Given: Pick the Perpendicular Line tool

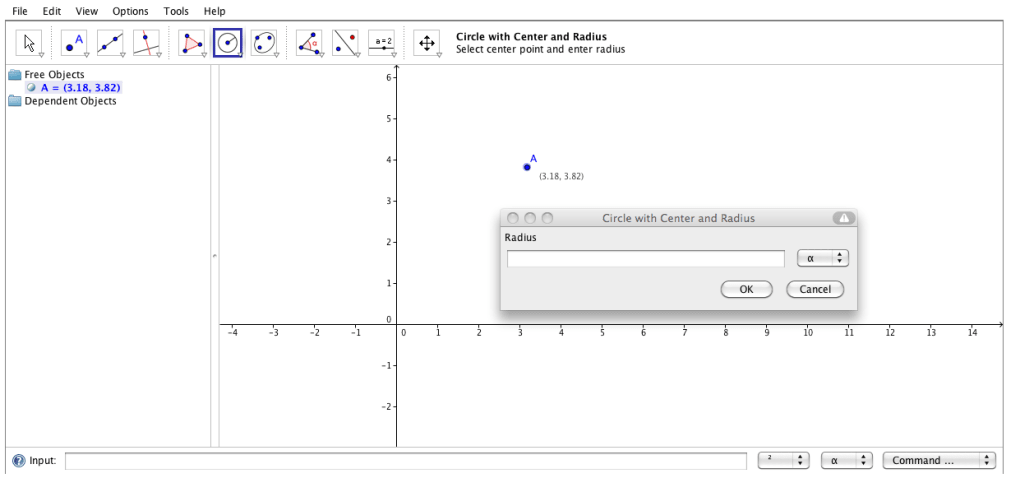Looking at the screenshot, I should coord(147,43).
